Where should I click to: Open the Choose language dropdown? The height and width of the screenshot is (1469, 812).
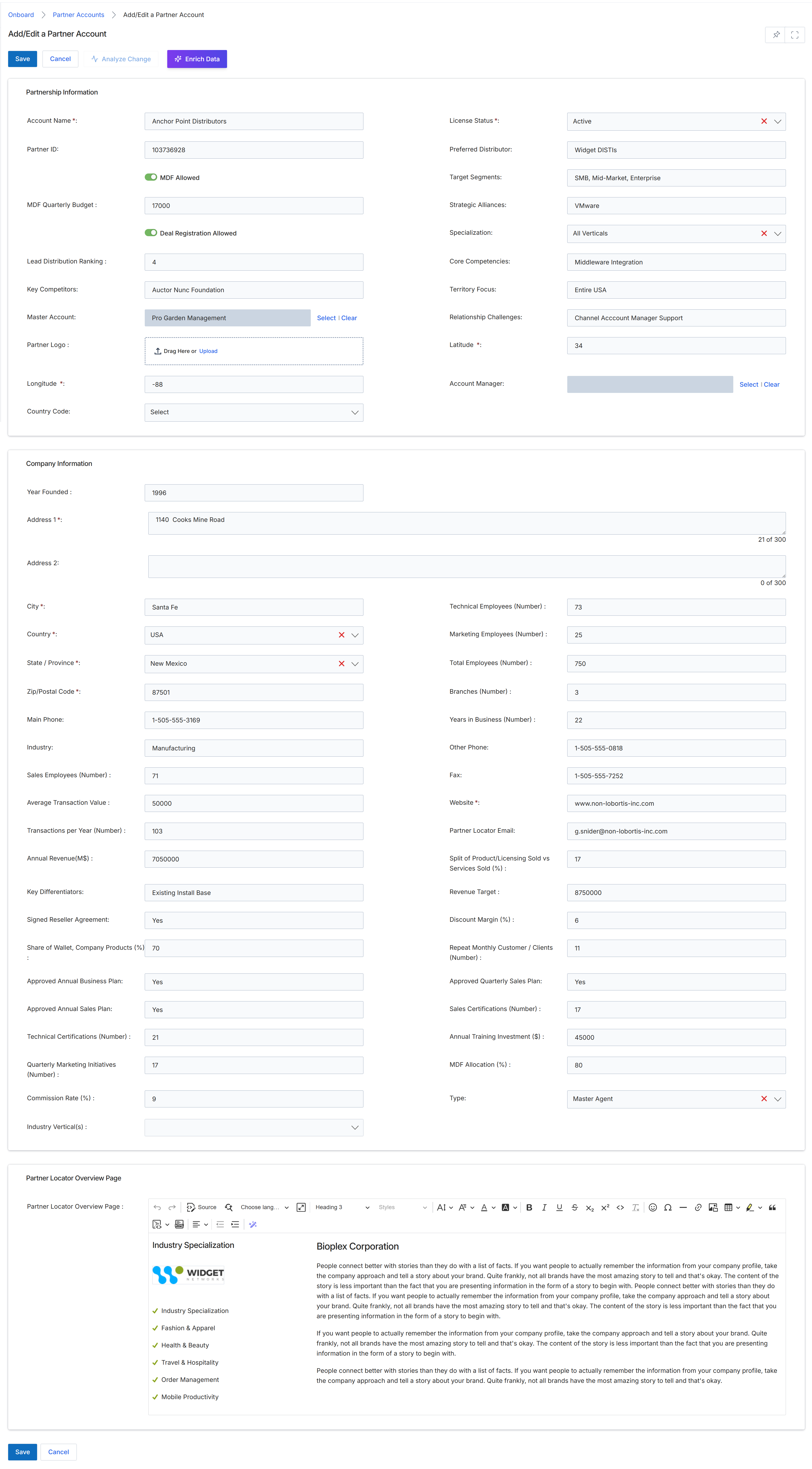[x=265, y=1207]
